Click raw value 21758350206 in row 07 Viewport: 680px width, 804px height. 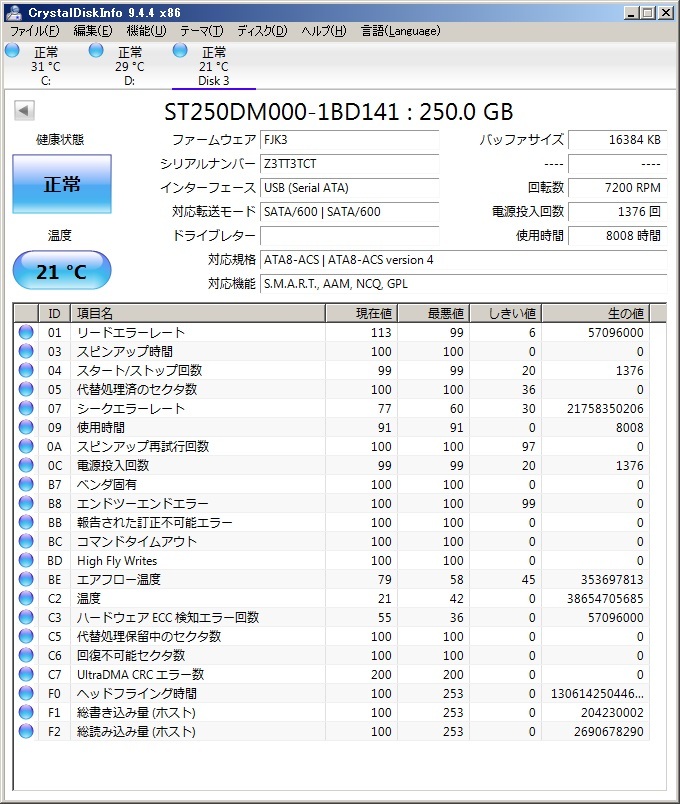(605, 409)
